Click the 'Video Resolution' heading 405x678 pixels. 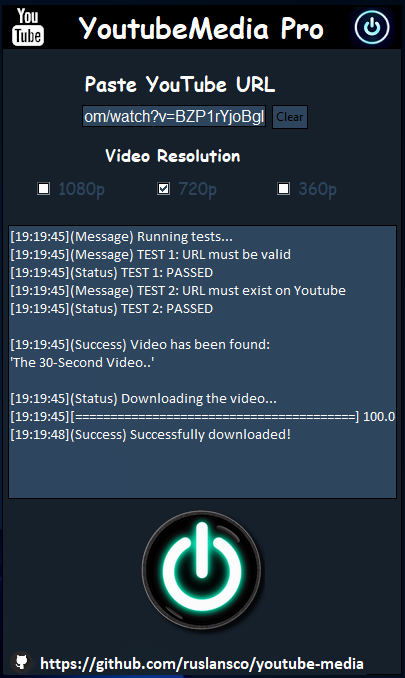tap(172, 156)
